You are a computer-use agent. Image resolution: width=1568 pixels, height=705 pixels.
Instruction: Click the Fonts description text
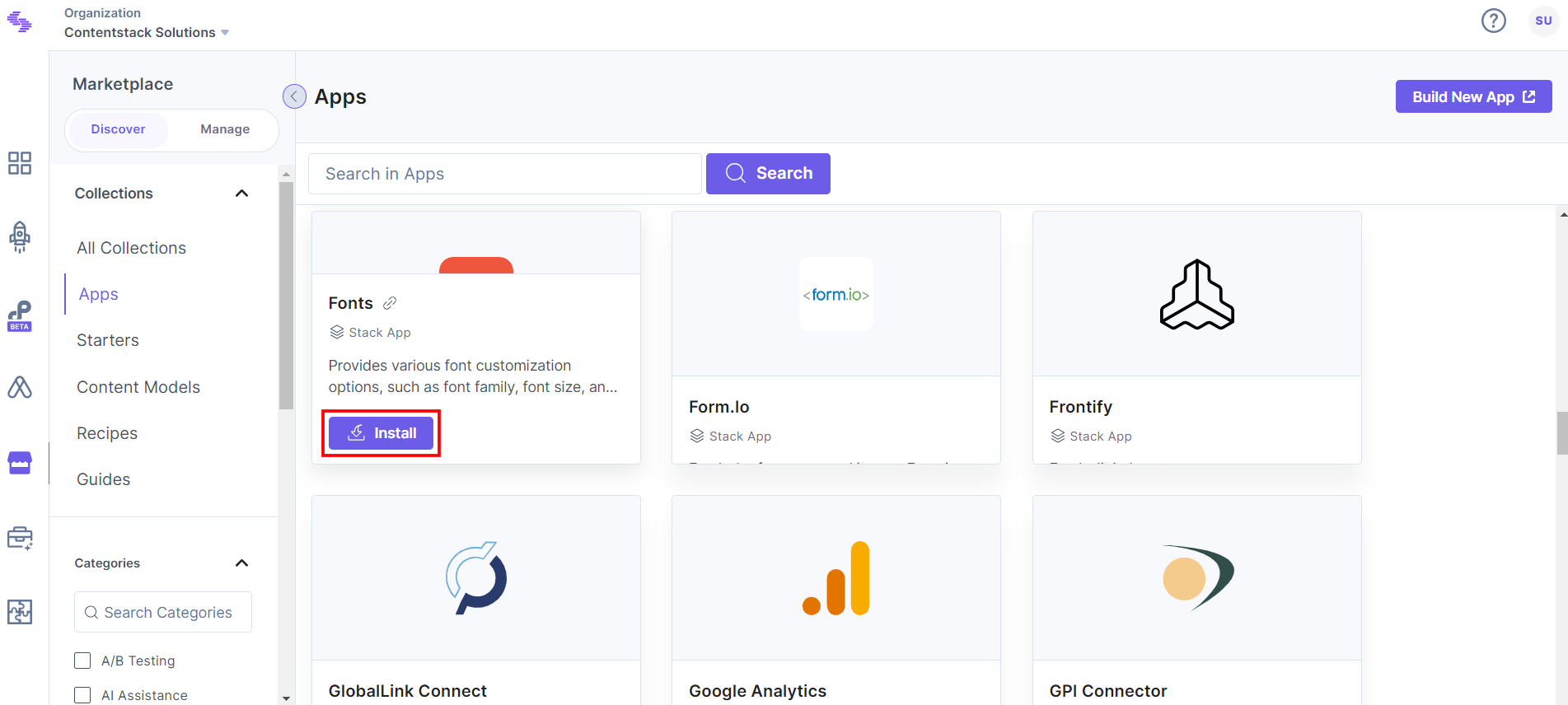pos(473,376)
